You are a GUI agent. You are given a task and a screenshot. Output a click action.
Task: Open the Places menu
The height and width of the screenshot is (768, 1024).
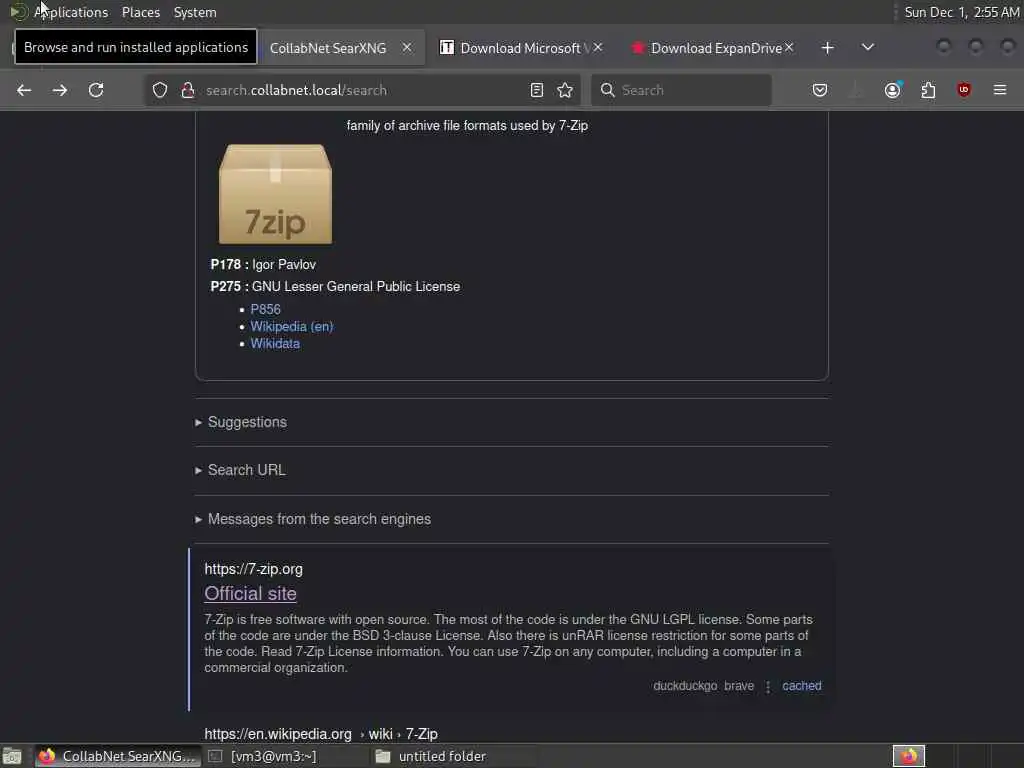[x=141, y=12]
